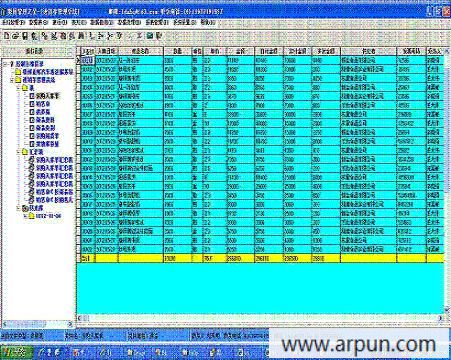The height and width of the screenshot is (360, 451).
Task: Click the data grid vertical scrollbar
Action: [x=447, y=180]
